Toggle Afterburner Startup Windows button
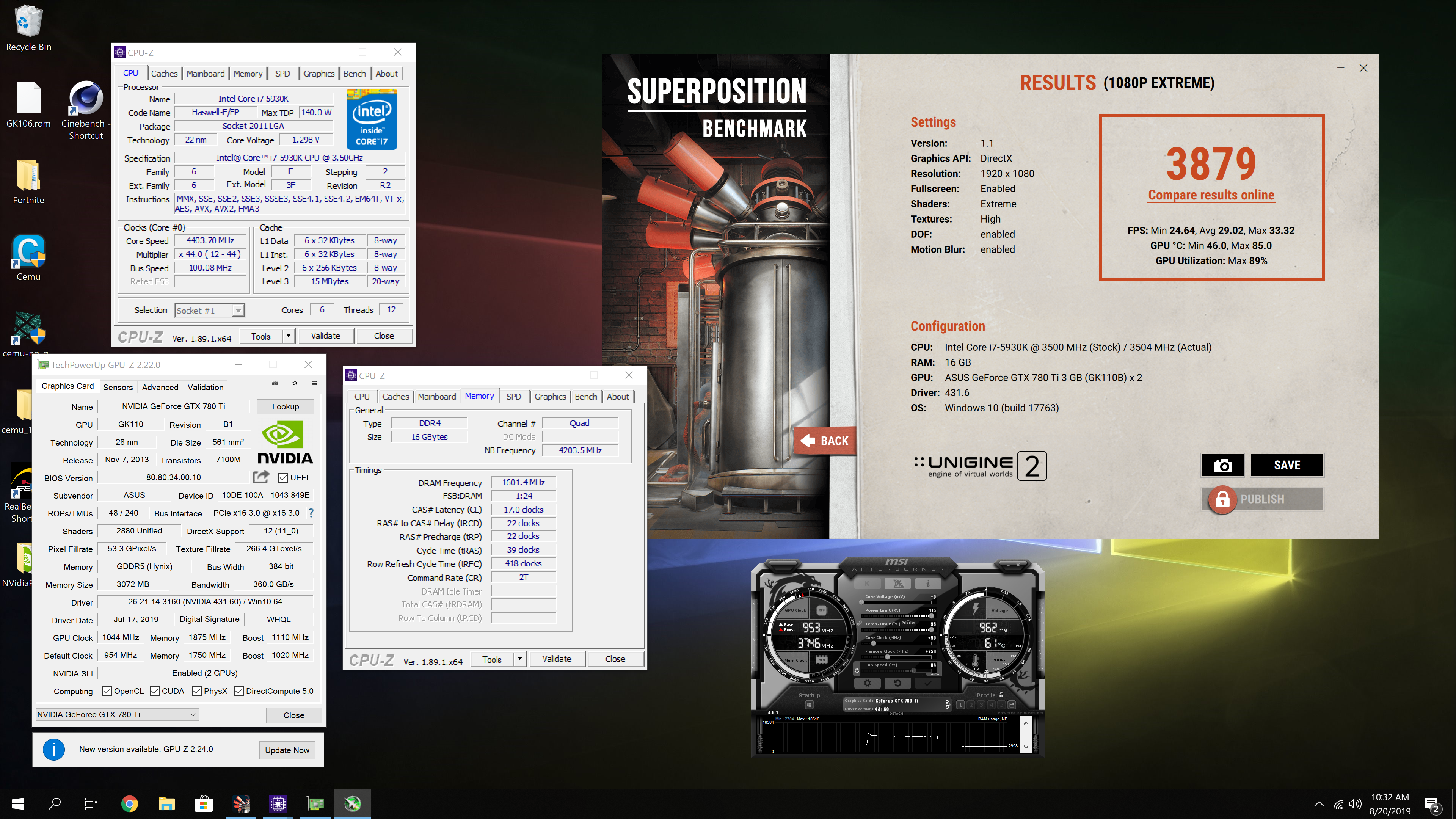The image size is (1456, 819). (x=810, y=705)
